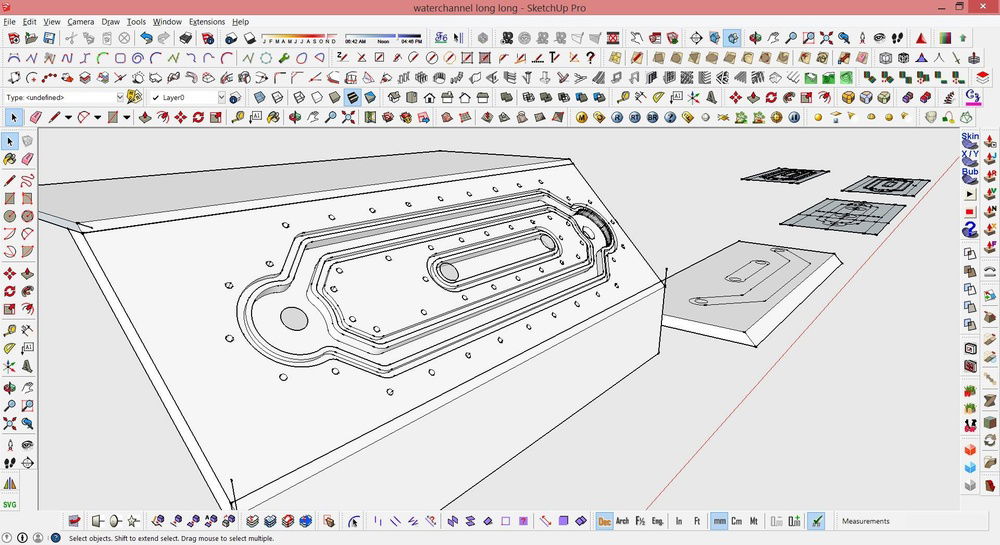Expand the Arc tool dropdown arrow
The height and width of the screenshot is (545, 1000).
98,118
